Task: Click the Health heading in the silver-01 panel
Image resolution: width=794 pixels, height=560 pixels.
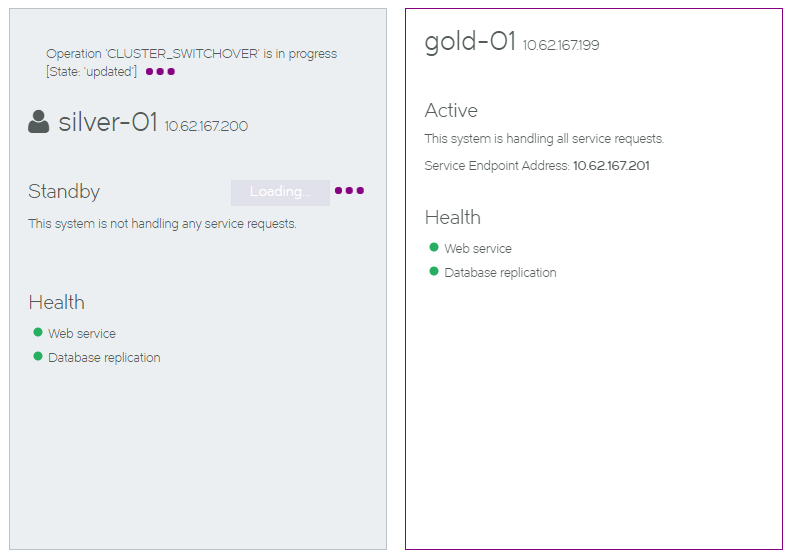Action: pyautogui.click(x=57, y=302)
